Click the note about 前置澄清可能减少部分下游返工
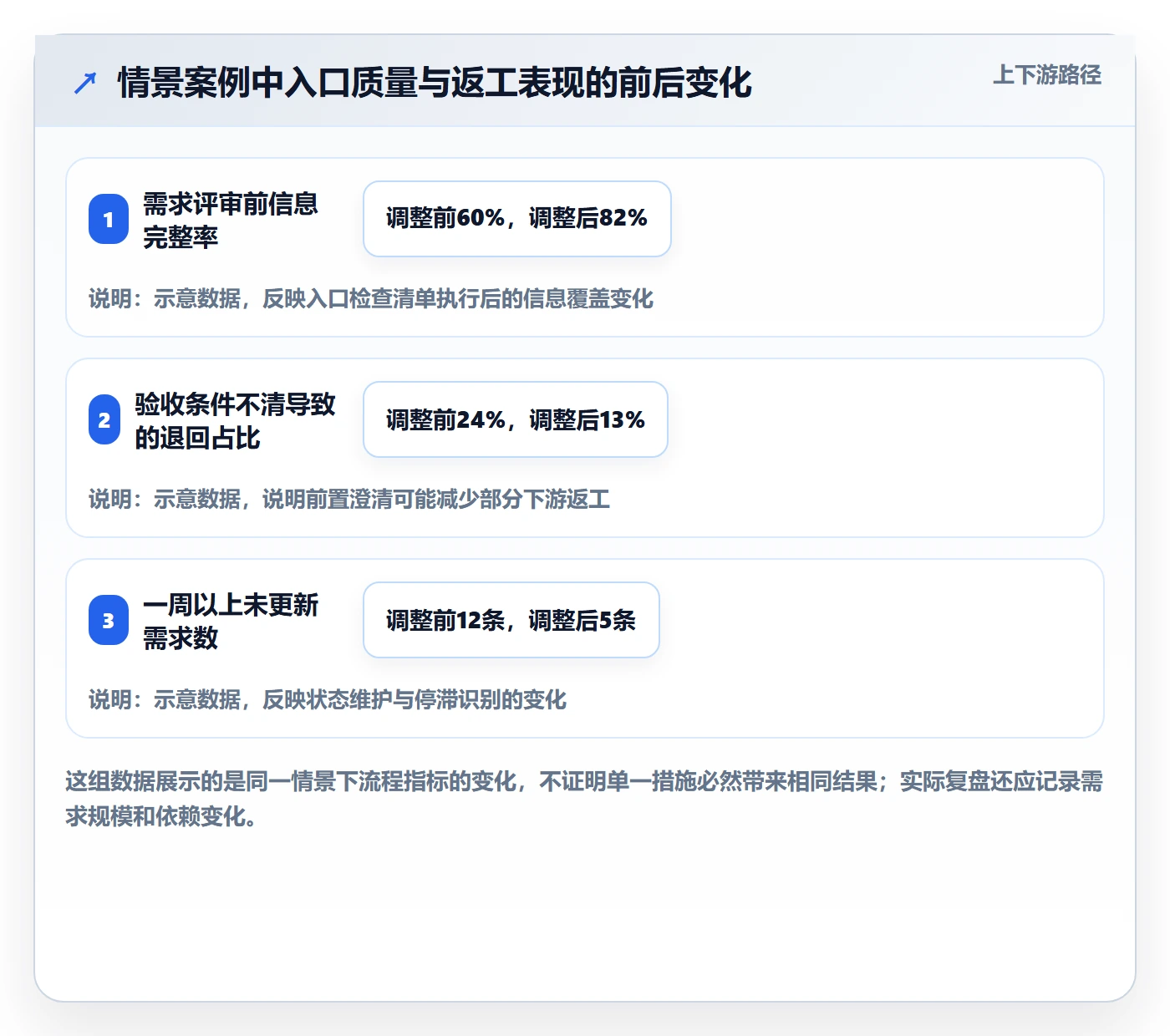Viewport: 1170px width, 1036px height. point(349,499)
